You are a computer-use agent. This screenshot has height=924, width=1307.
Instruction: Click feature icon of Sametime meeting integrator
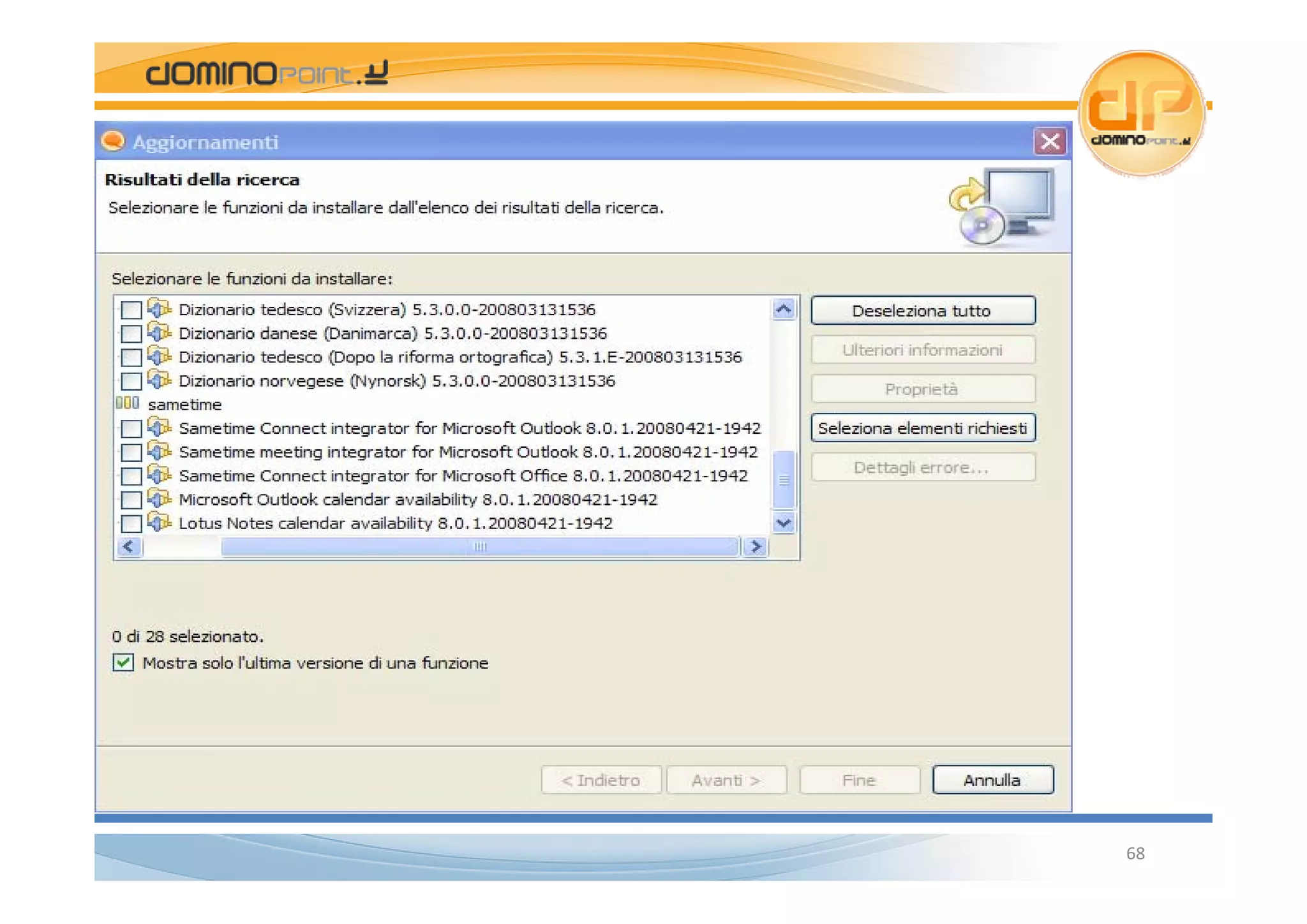click(x=160, y=450)
